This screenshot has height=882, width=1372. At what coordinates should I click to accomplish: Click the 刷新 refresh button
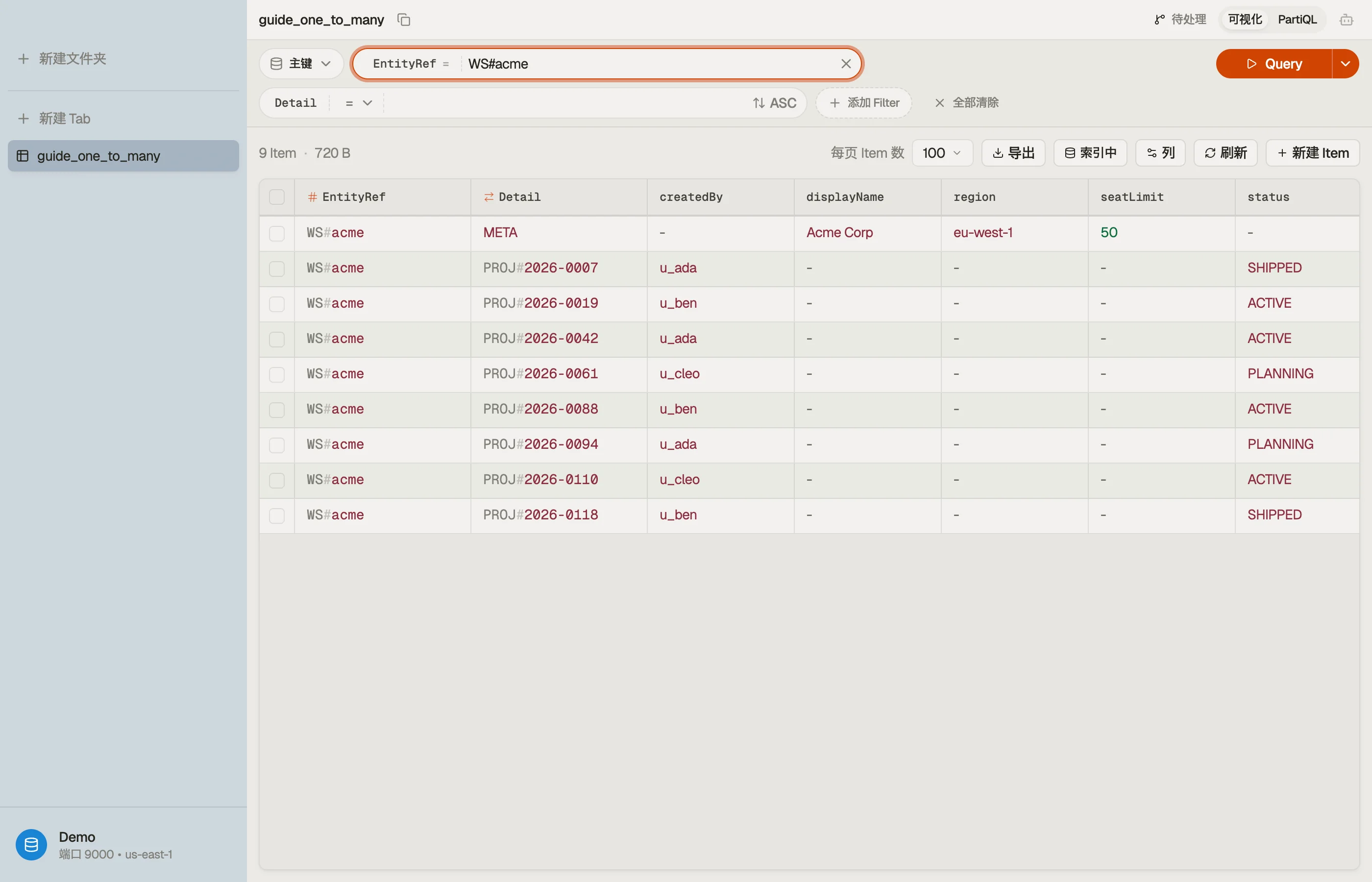pyautogui.click(x=1225, y=153)
